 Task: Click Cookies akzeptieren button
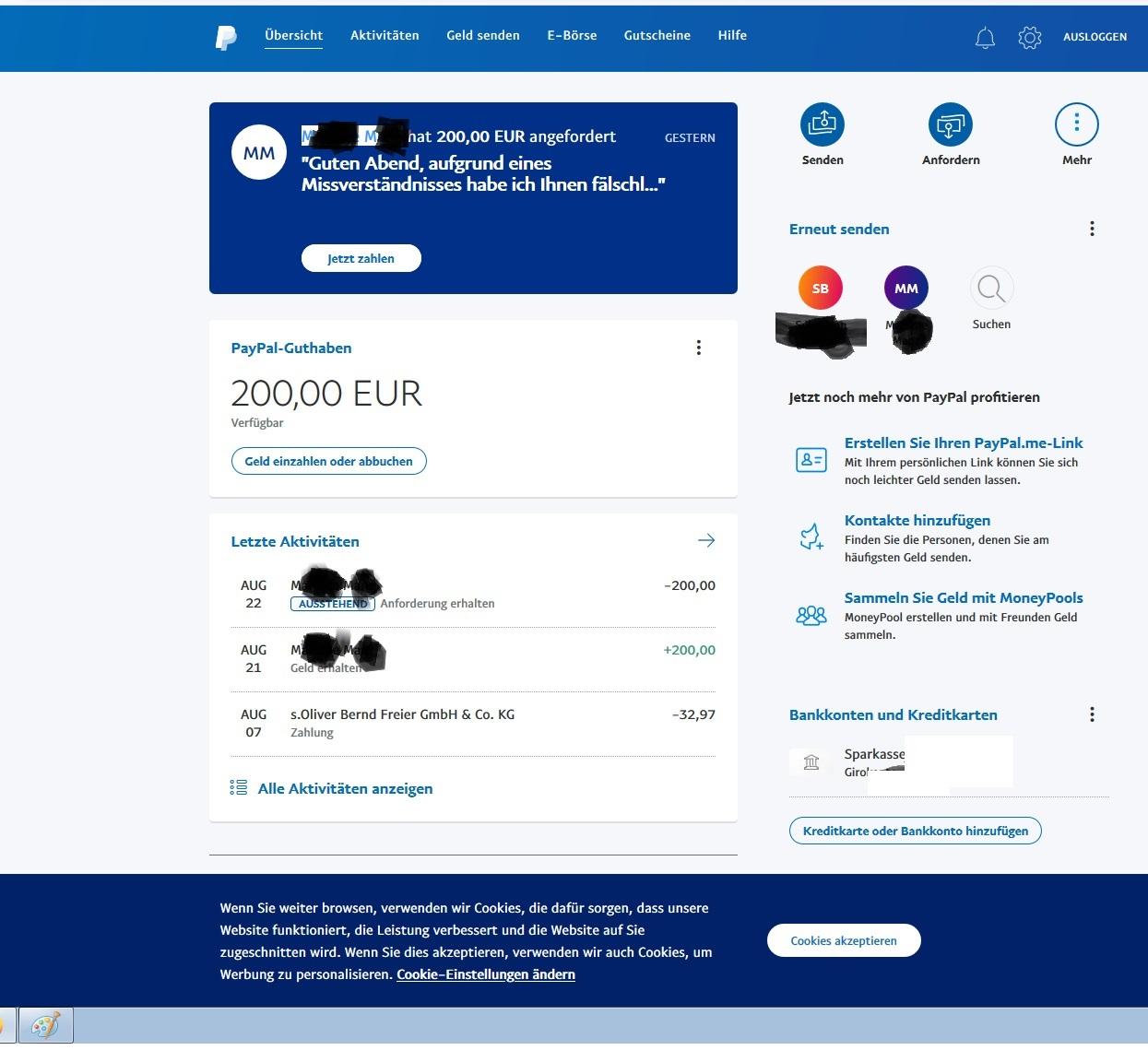pyautogui.click(x=844, y=940)
